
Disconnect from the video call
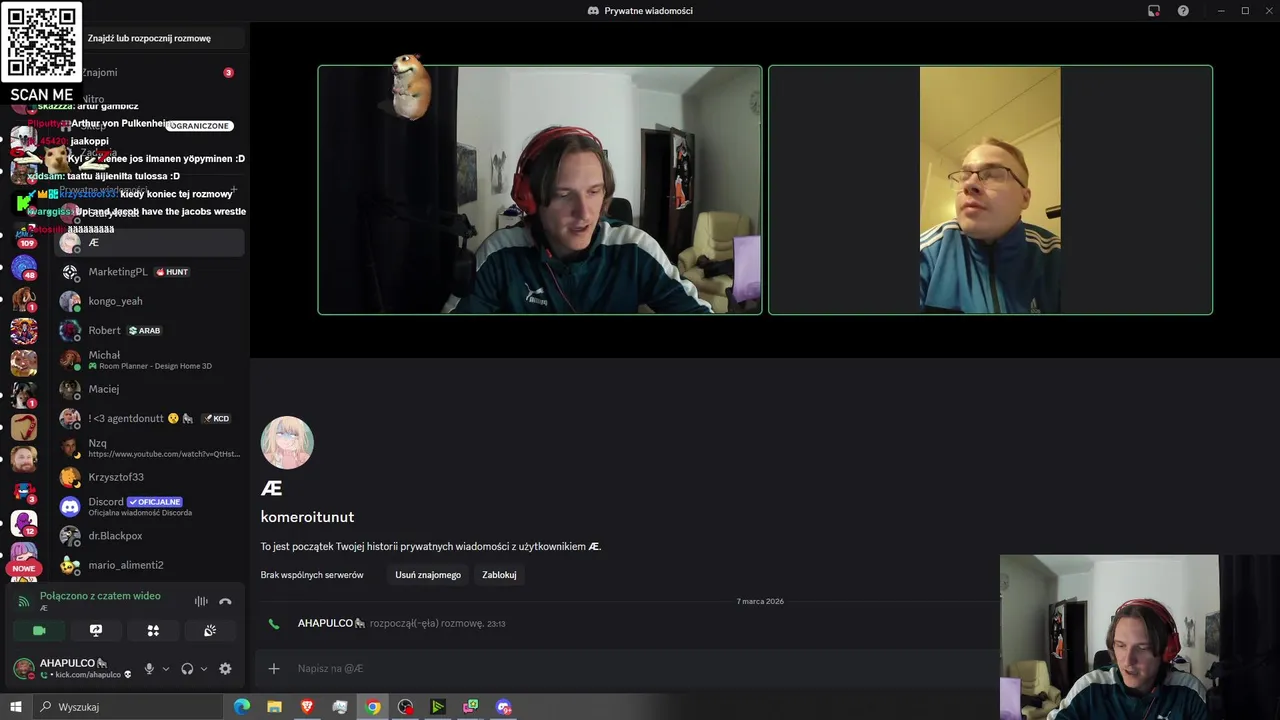click(x=225, y=601)
